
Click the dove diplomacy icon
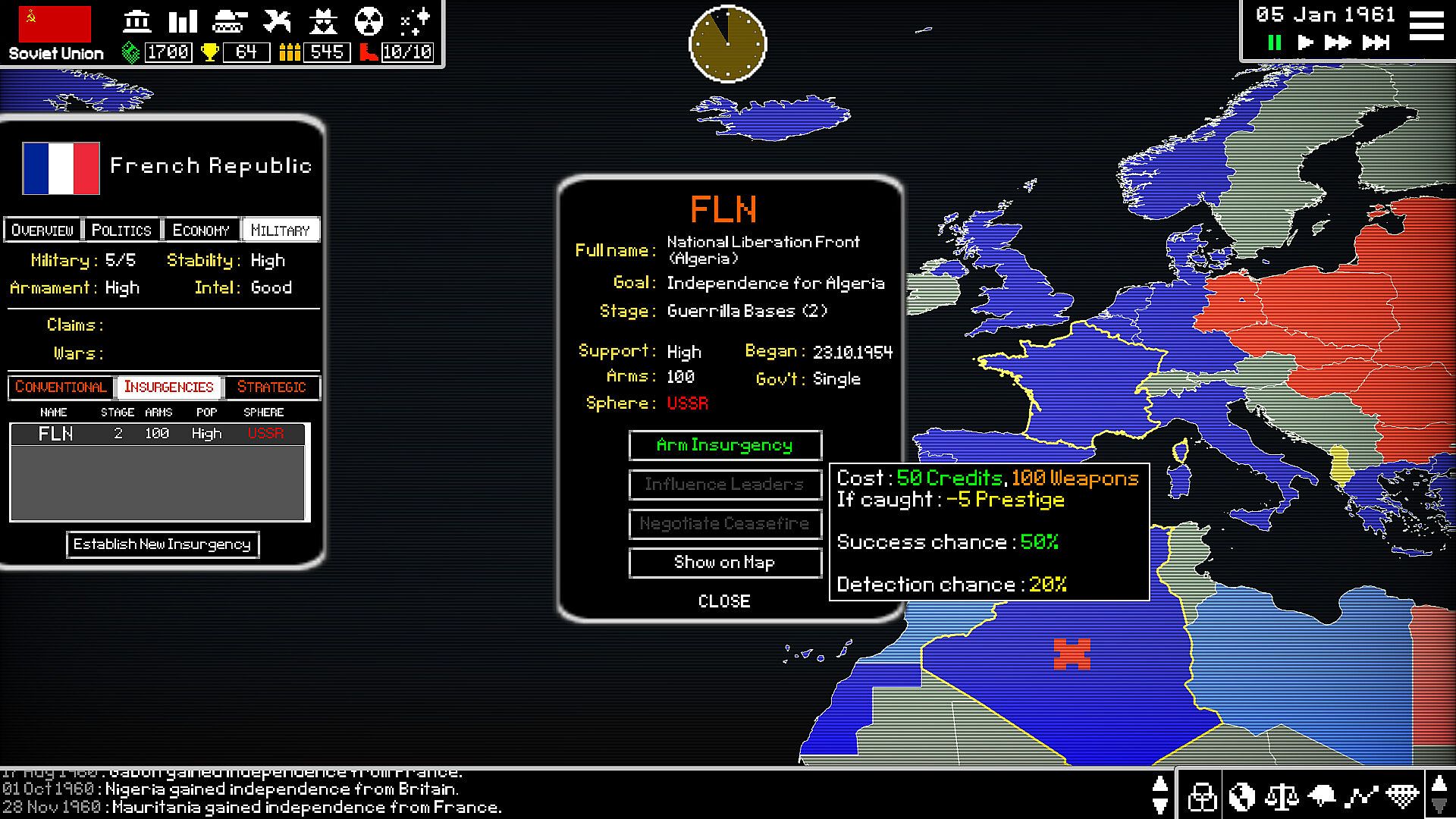tap(277, 21)
